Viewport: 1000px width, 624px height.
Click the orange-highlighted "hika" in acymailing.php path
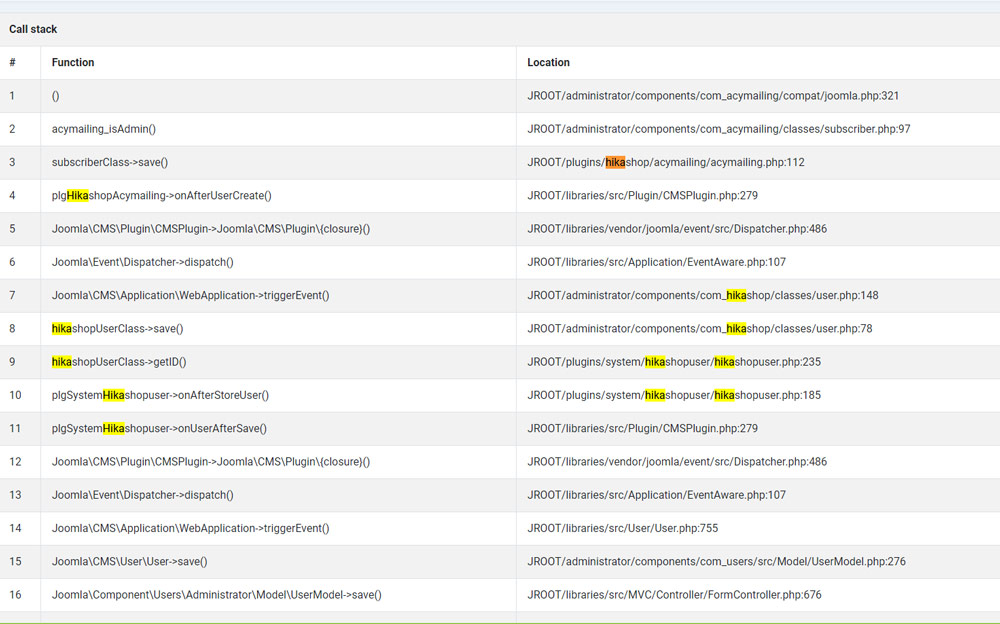pyautogui.click(x=615, y=162)
